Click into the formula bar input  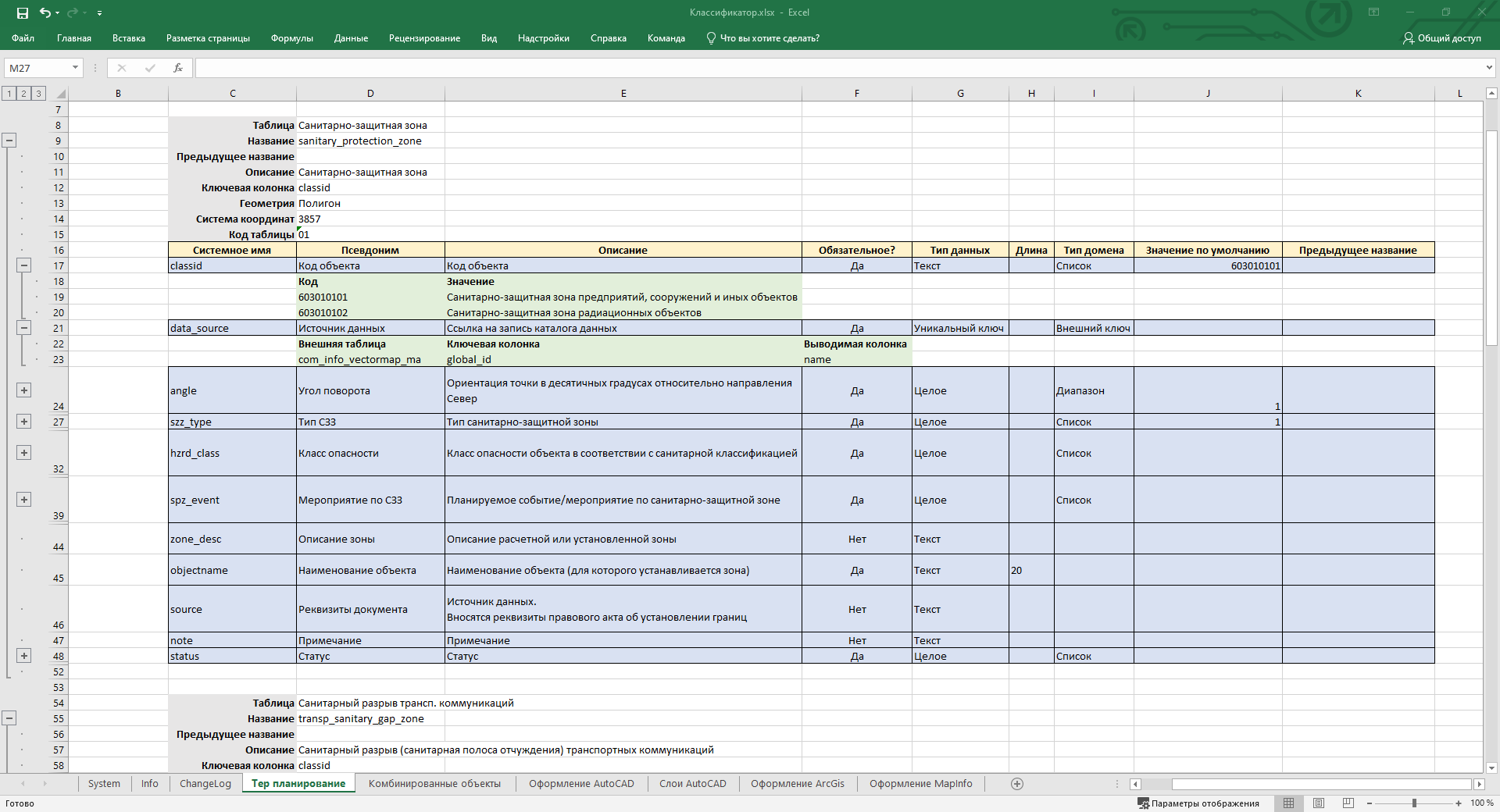tap(839, 68)
